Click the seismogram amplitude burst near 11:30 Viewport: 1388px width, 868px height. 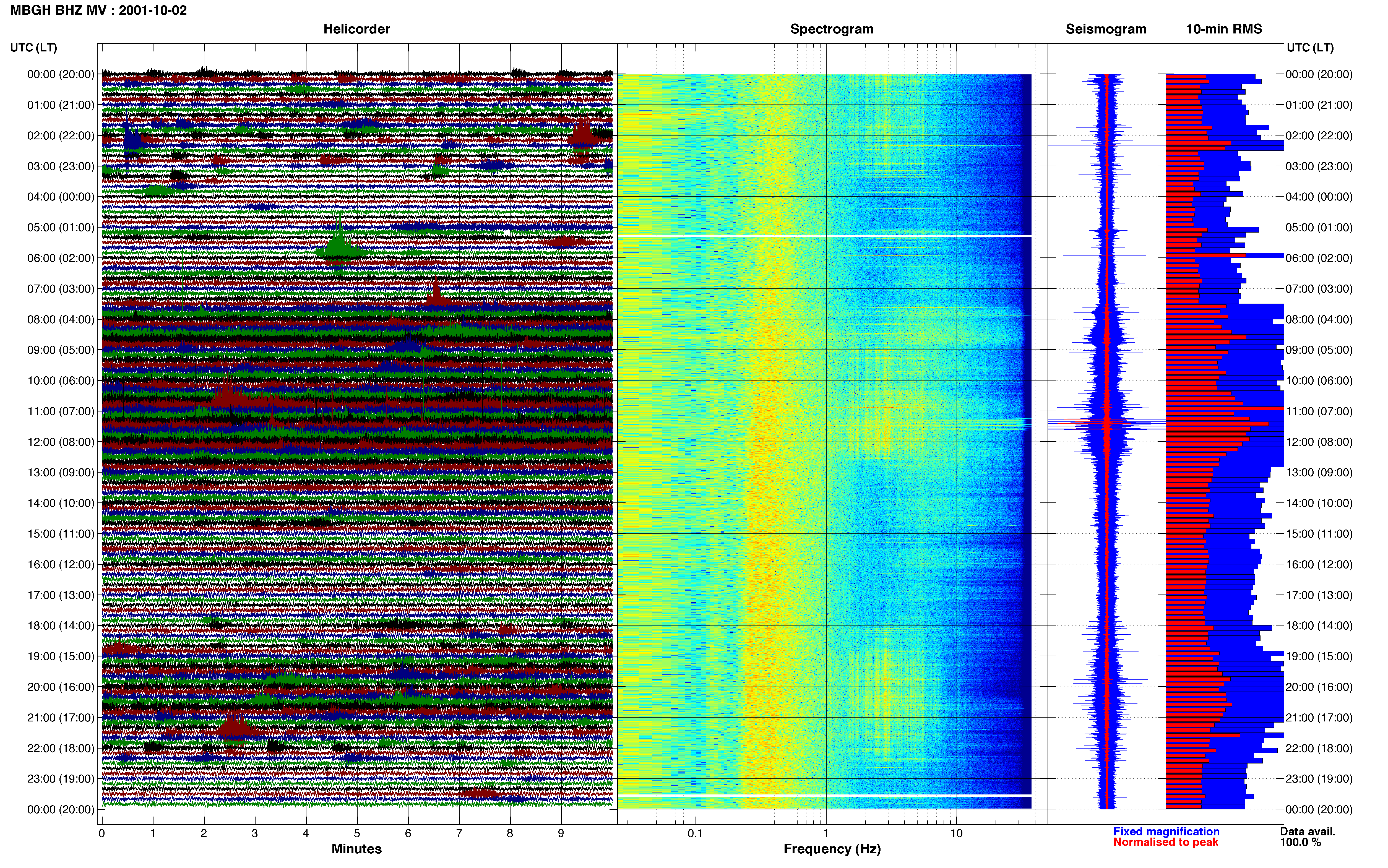[x=1106, y=425]
